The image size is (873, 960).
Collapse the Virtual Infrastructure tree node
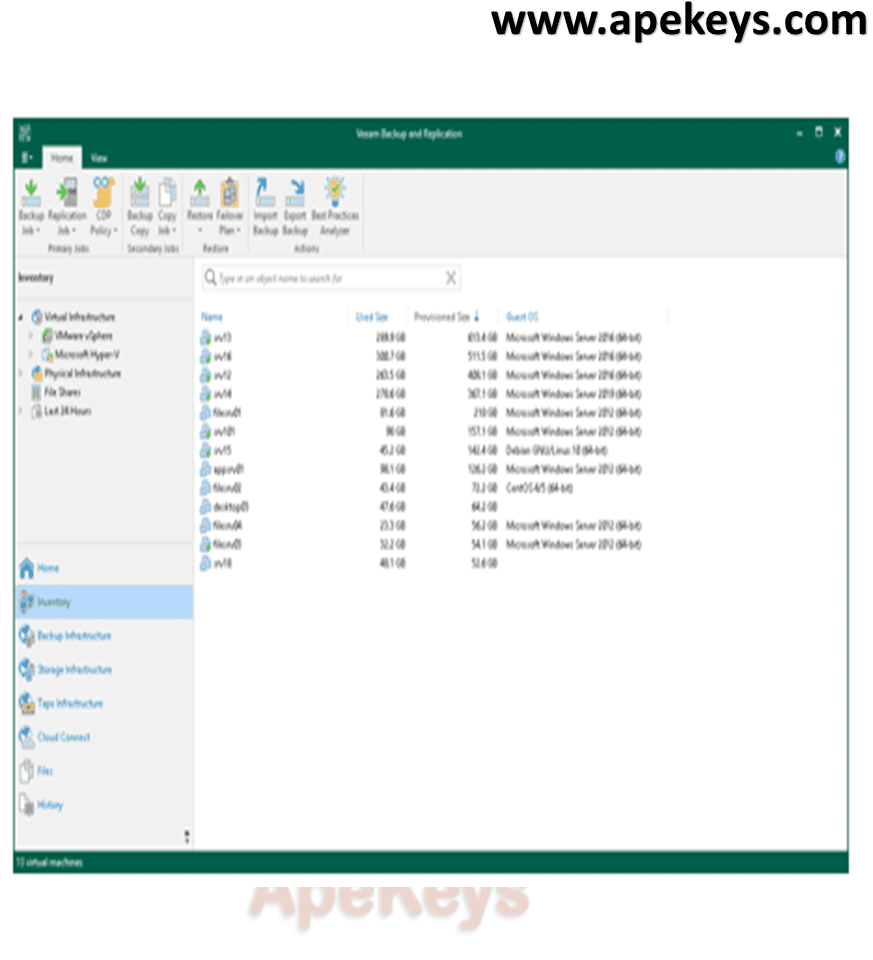click(21, 317)
